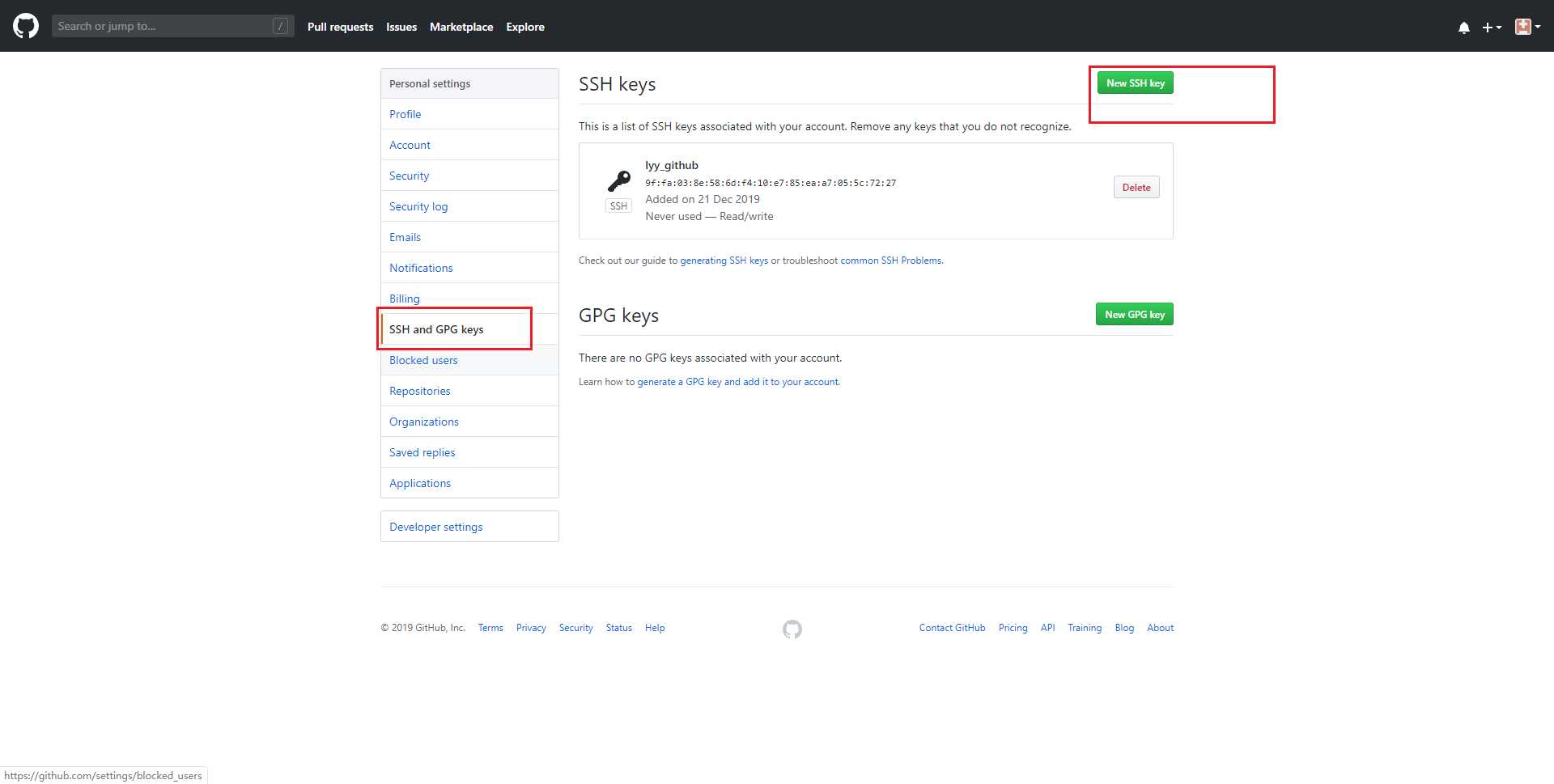Click the SSH keys heading
Image resolution: width=1554 pixels, height=784 pixels.
[618, 84]
